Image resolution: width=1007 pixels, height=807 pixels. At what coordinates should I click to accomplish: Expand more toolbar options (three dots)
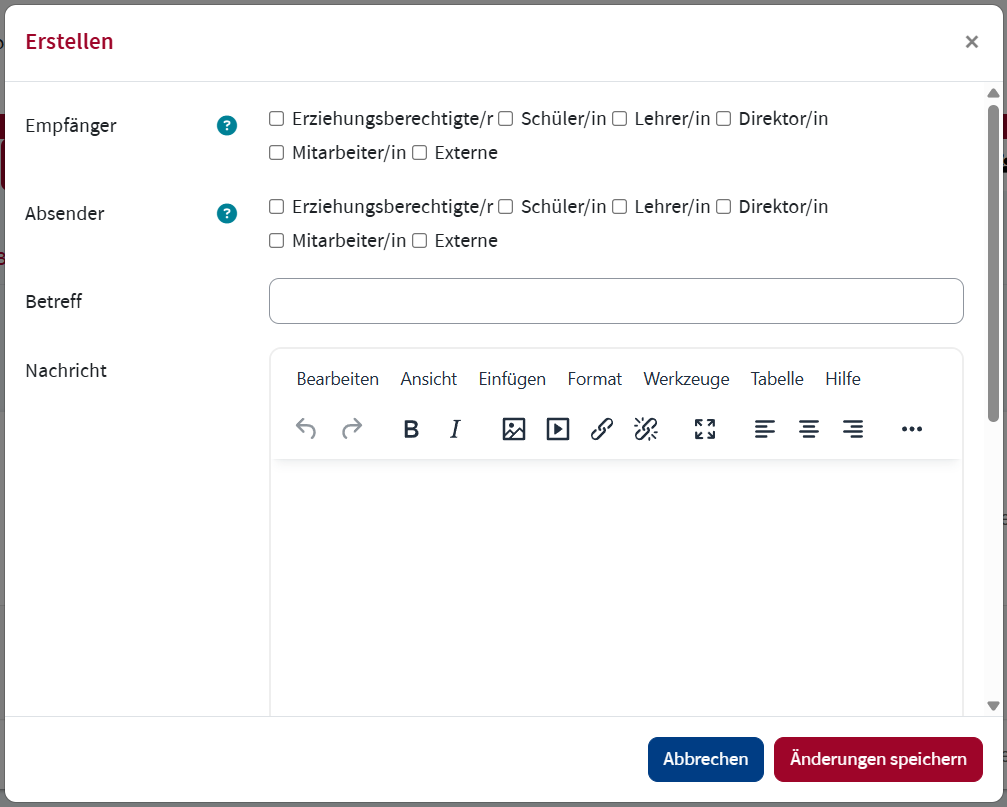pos(911,429)
